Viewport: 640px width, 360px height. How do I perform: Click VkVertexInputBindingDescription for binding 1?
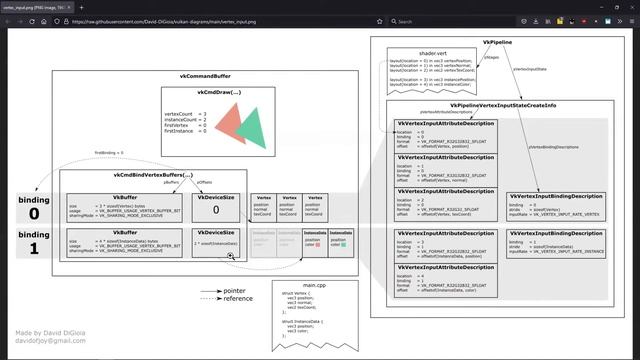[556, 244]
